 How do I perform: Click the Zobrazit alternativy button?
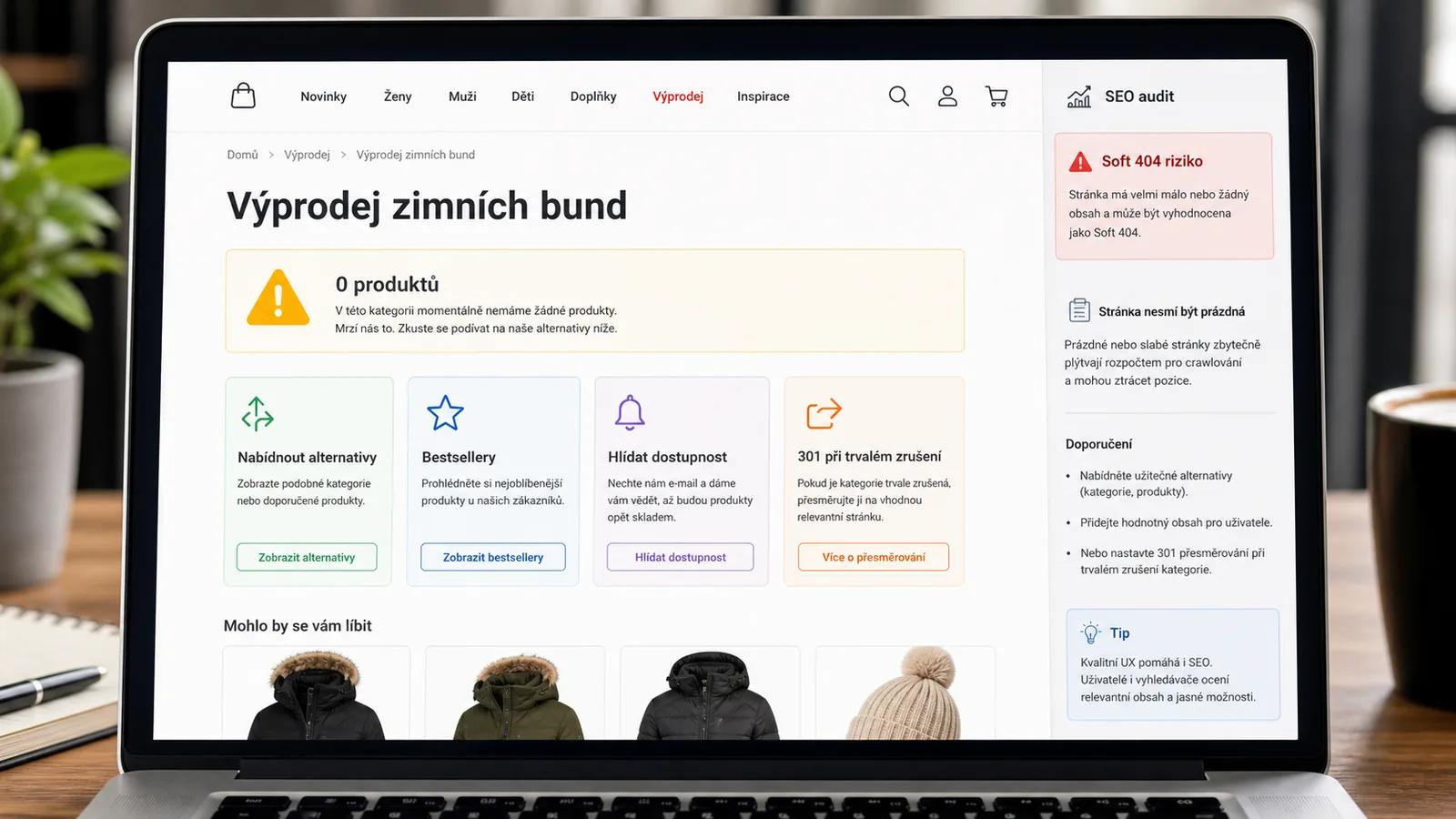(307, 557)
